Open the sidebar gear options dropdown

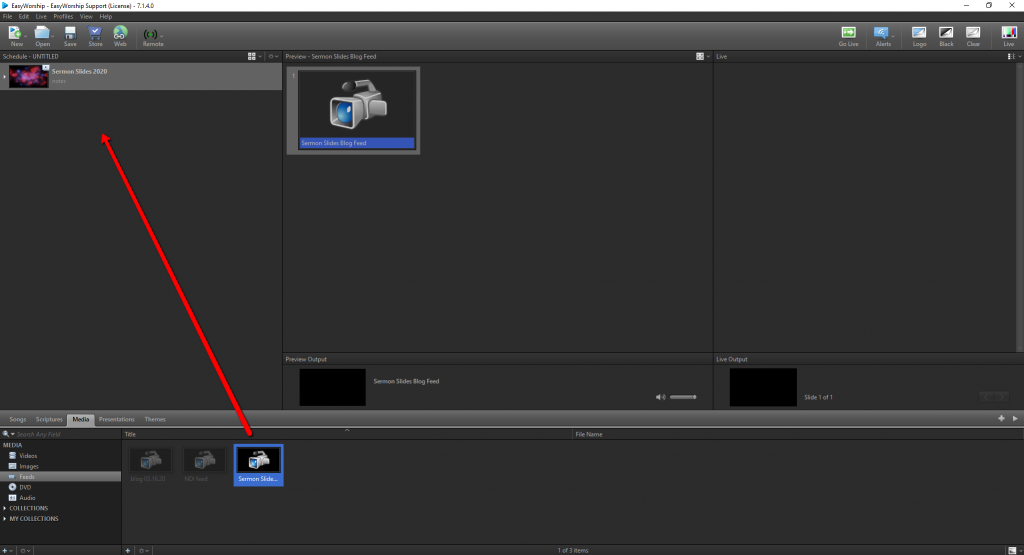pyautogui.click(x=24, y=550)
